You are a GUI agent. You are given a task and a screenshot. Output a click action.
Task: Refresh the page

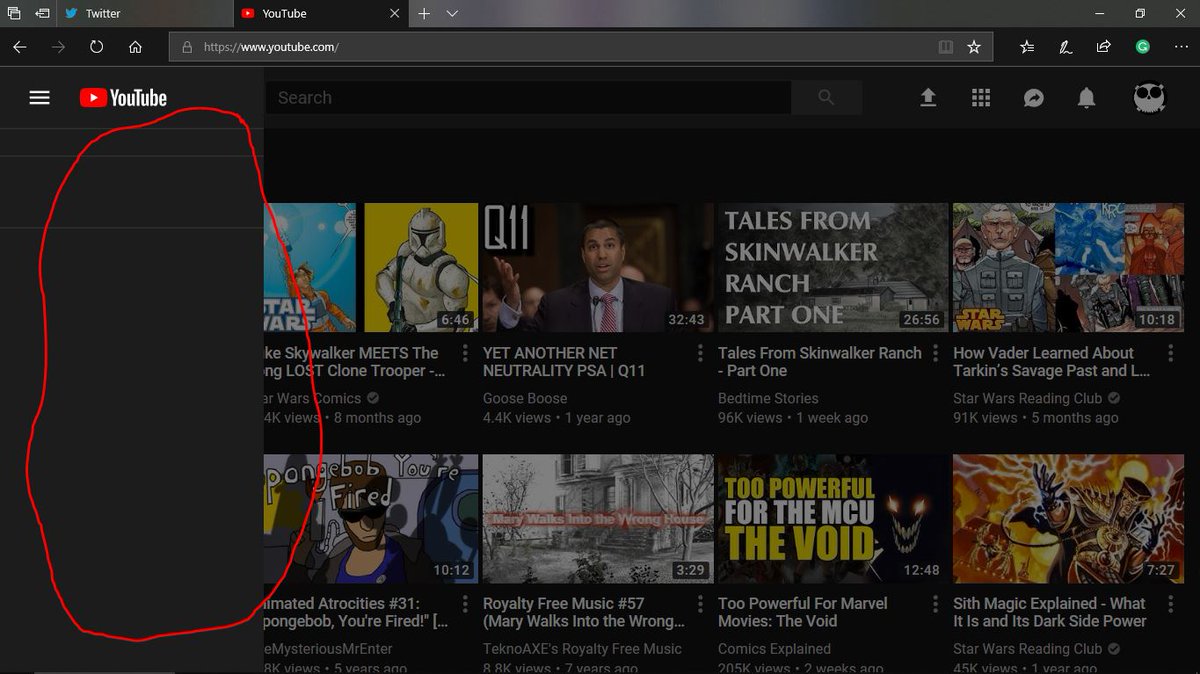pyautogui.click(x=97, y=47)
